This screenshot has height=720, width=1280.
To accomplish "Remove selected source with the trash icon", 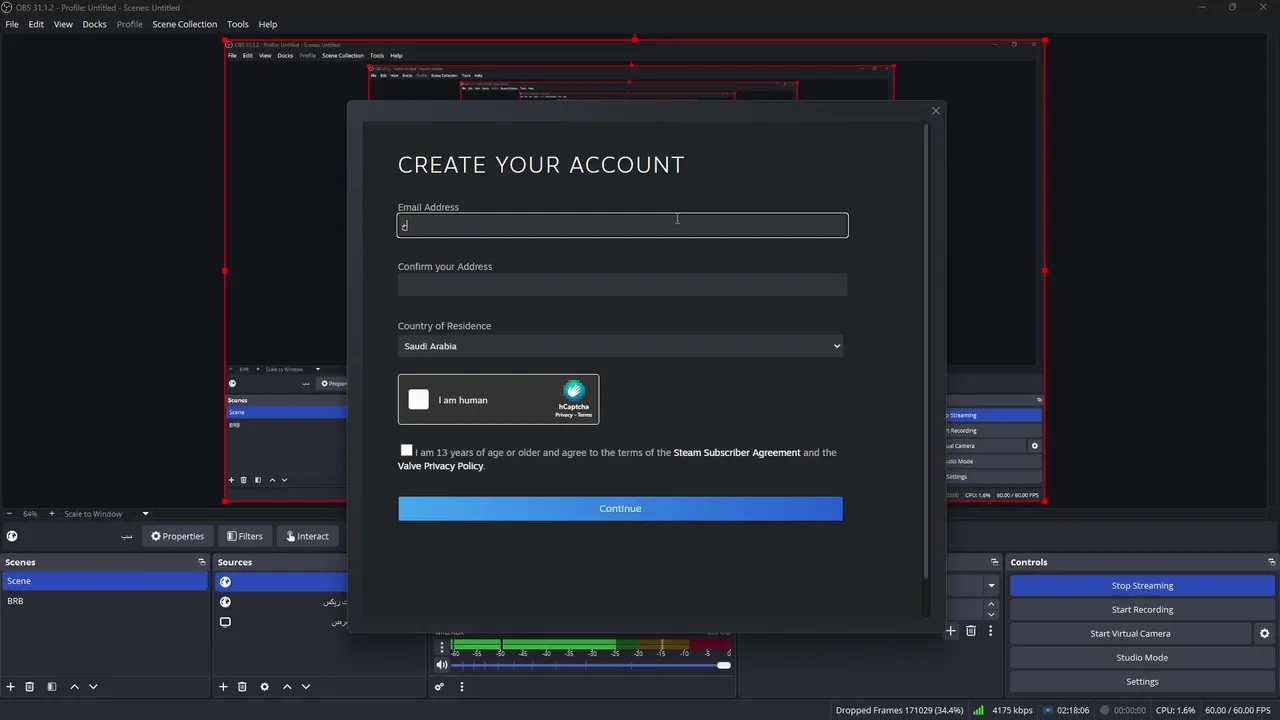I will (242, 687).
